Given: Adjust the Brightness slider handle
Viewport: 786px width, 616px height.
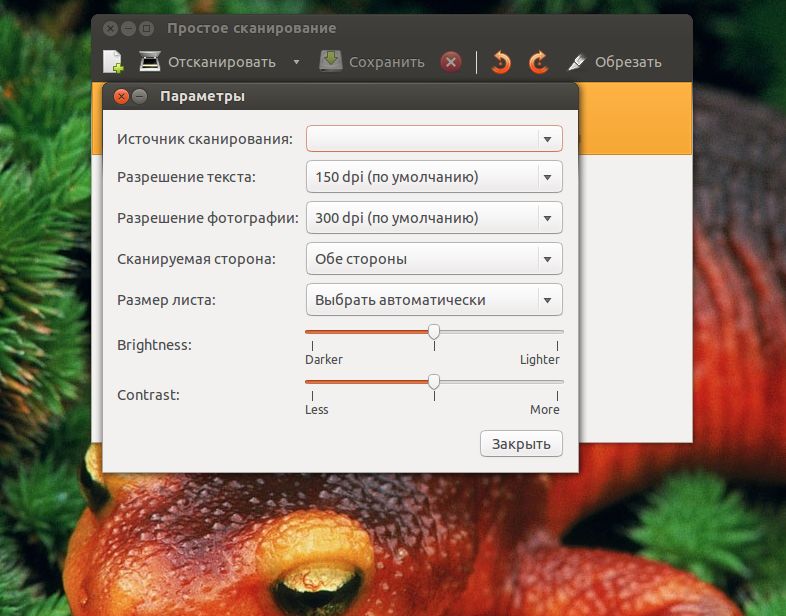Looking at the screenshot, I should click(434, 331).
